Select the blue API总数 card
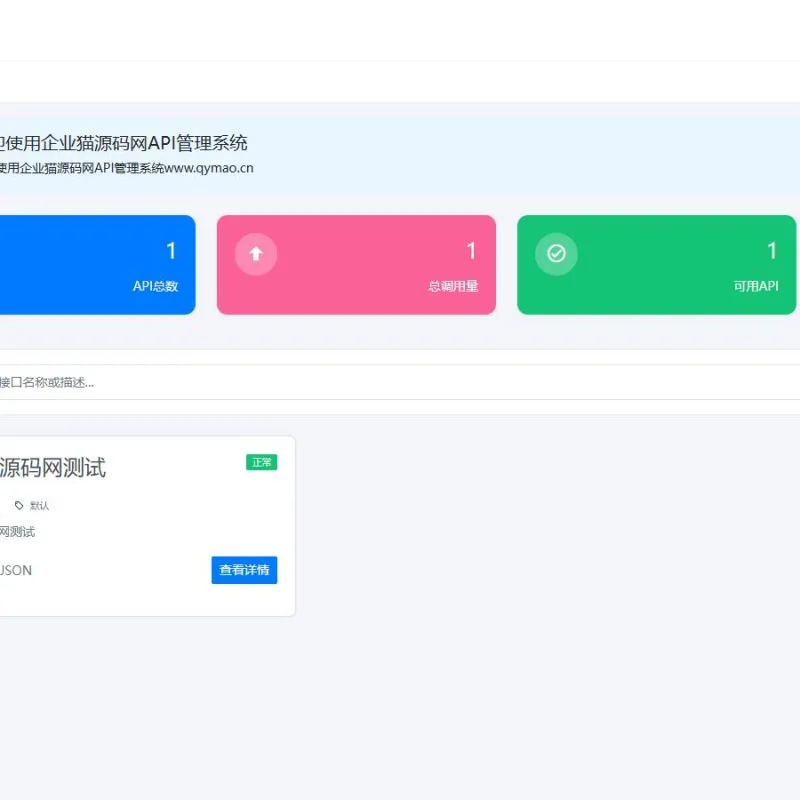 tap(97, 265)
